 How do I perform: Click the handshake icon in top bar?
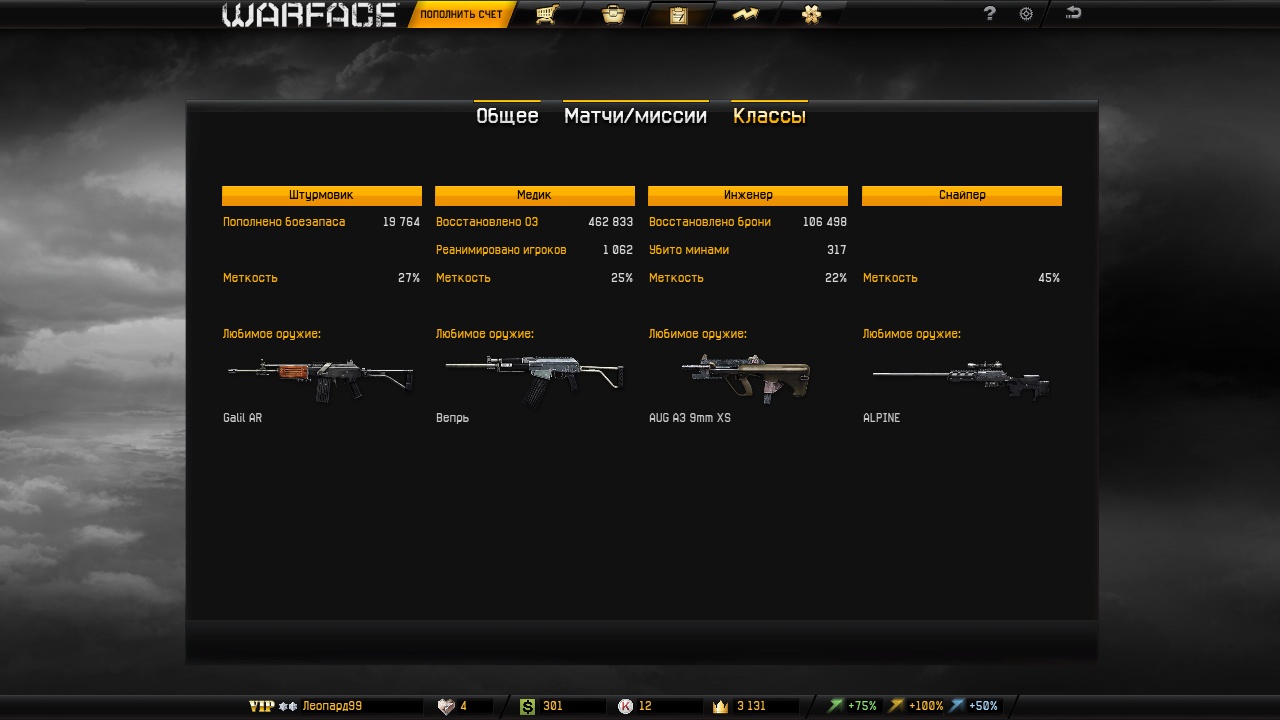pos(745,14)
